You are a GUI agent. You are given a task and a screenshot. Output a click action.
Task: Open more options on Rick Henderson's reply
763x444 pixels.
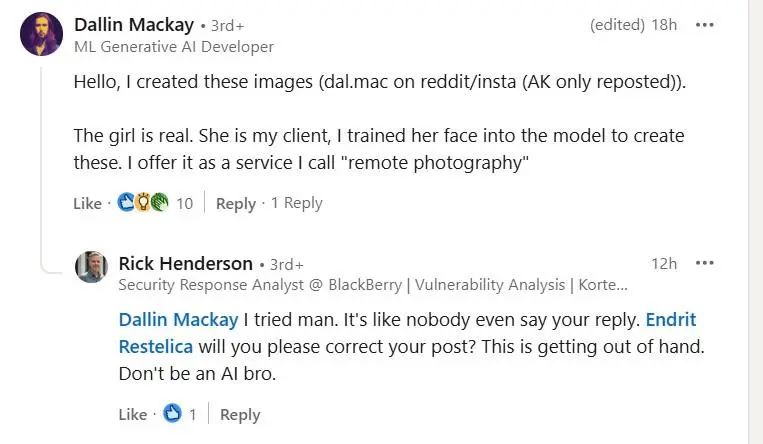(705, 263)
